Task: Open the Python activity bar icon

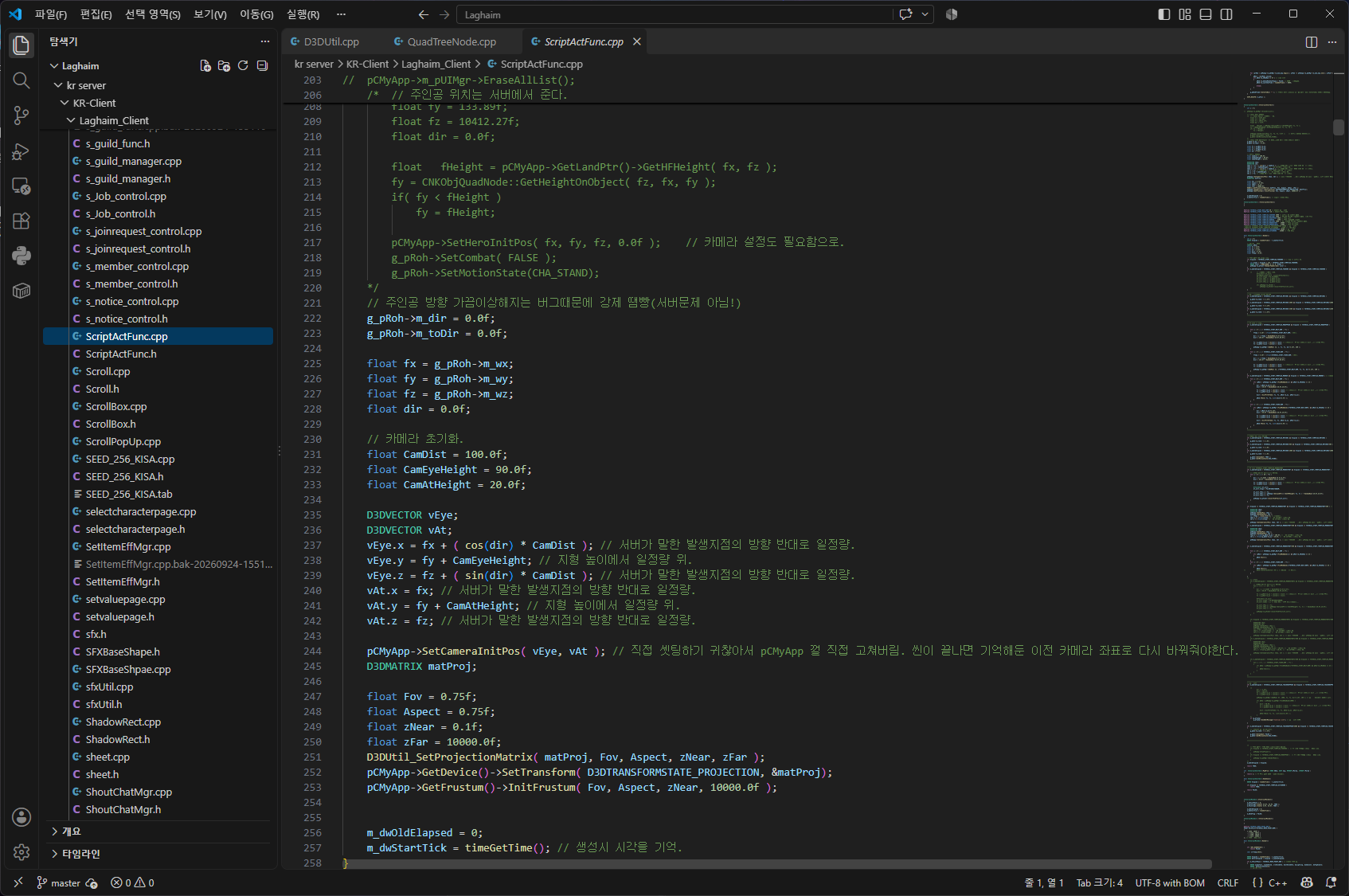Action: coord(22,256)
